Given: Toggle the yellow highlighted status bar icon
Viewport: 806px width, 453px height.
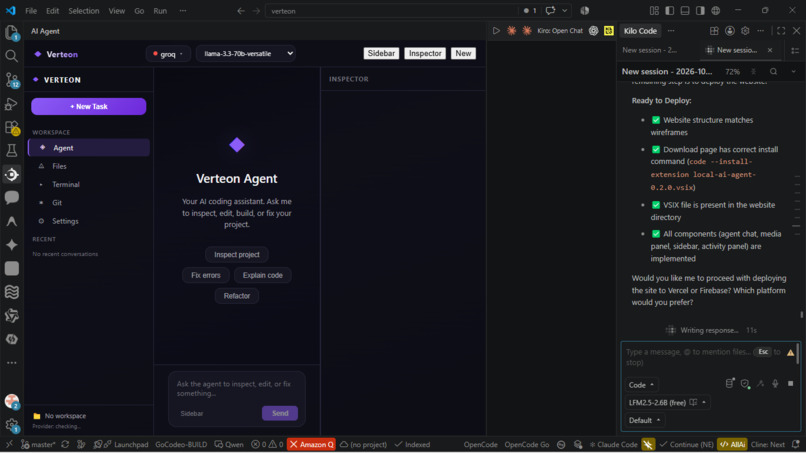Looking at the screenshot, I should tap(648, 444).
